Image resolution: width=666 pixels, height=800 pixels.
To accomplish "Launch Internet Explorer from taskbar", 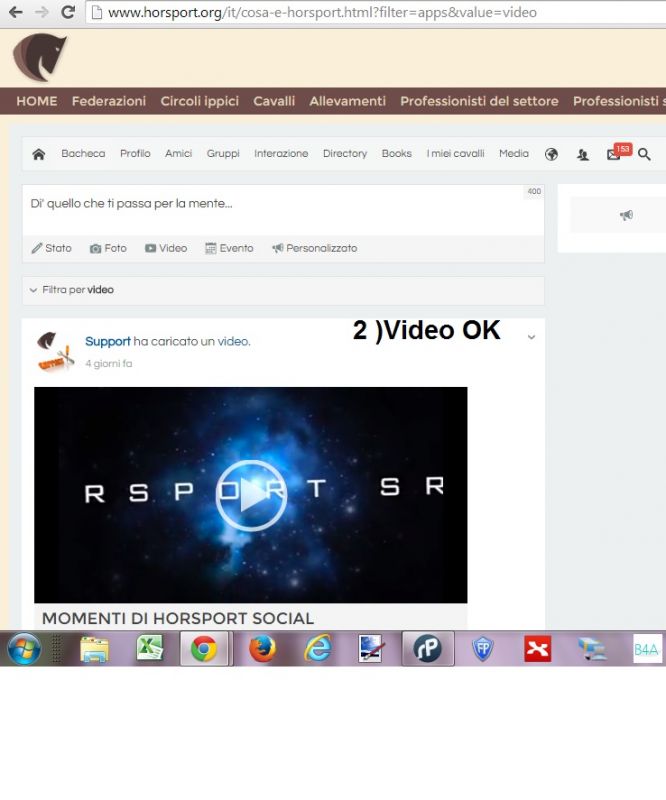I will [x=317, y=648].
